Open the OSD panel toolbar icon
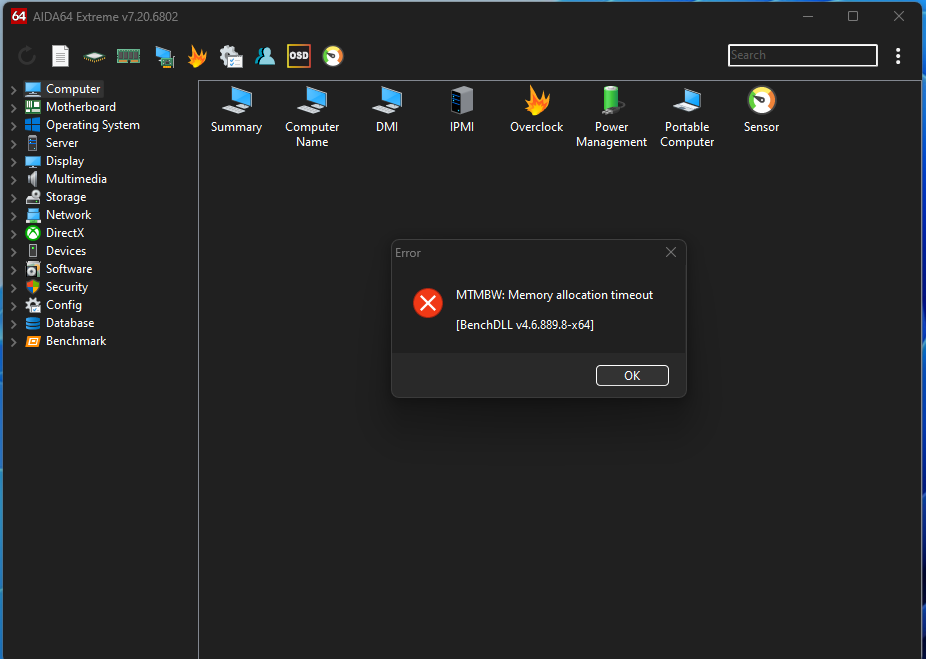Image resolution: width=926 pixels, height=659 pixels. (299, 56)
